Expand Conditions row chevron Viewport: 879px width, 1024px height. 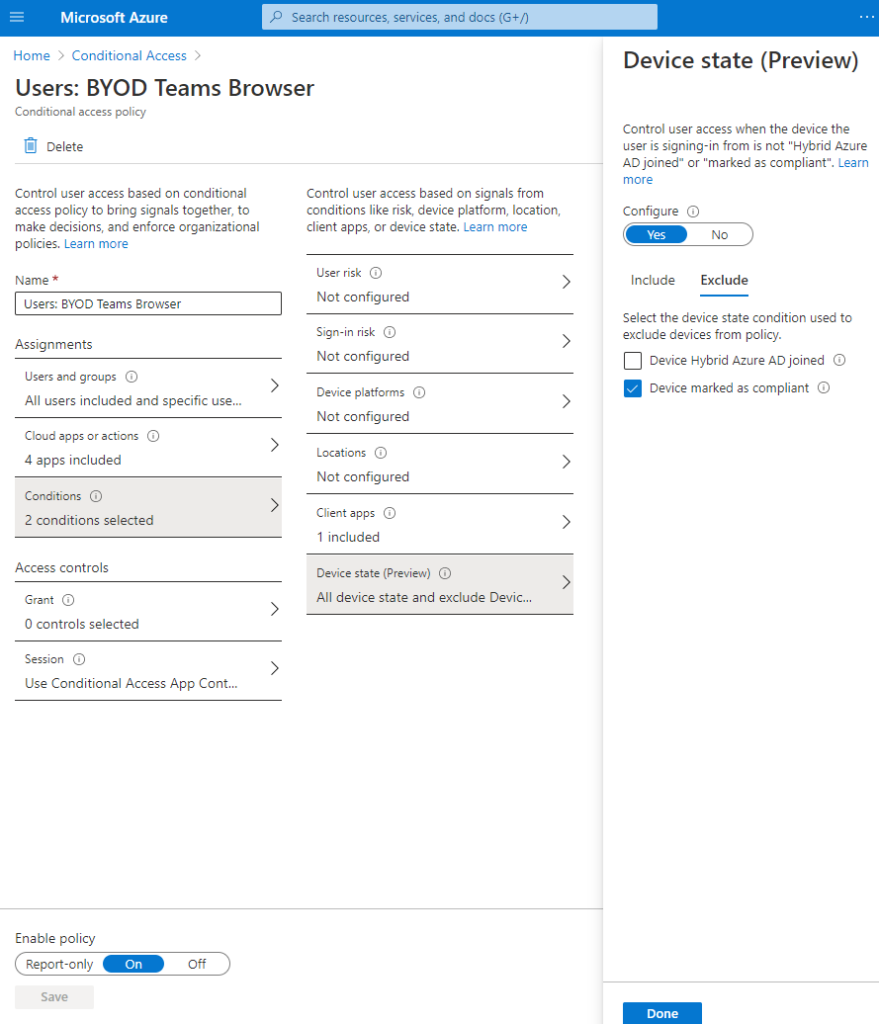coord(275,505)
